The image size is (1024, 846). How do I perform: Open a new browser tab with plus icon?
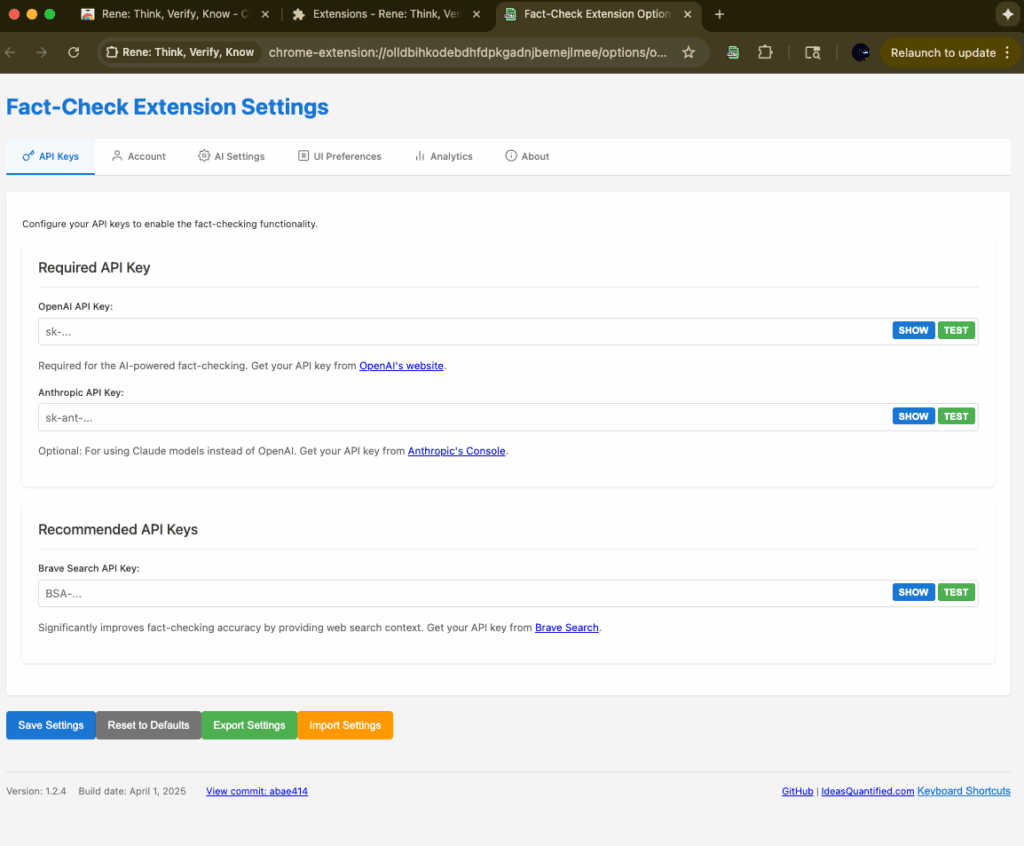tap(719, 14)
